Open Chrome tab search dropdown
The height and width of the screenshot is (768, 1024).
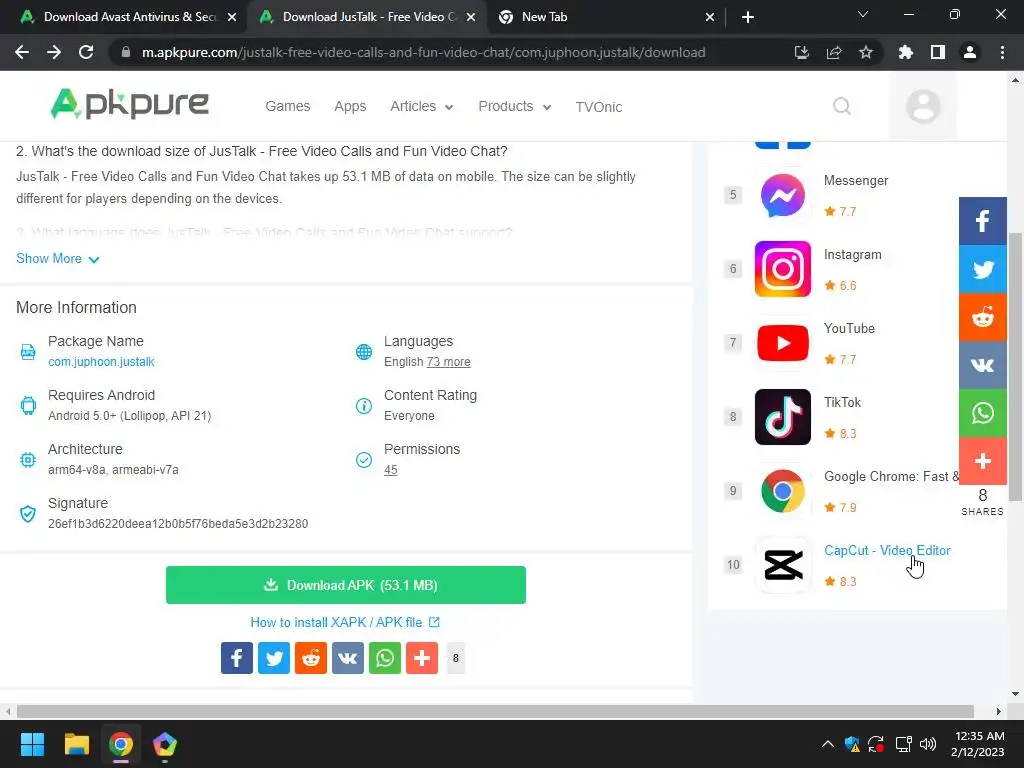863,14
